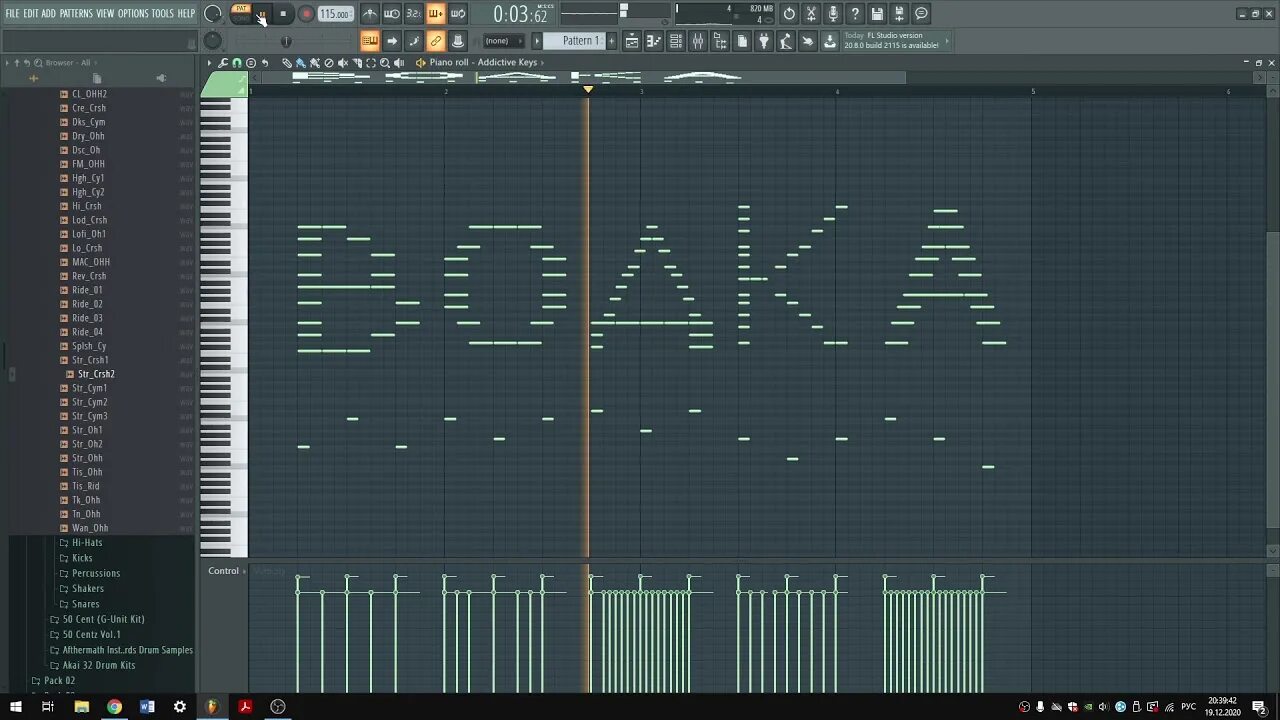This screenshot has width=1280, height=720.
Task: Click the undo history circular arrow icon
Action: click(x=789, y=13)
